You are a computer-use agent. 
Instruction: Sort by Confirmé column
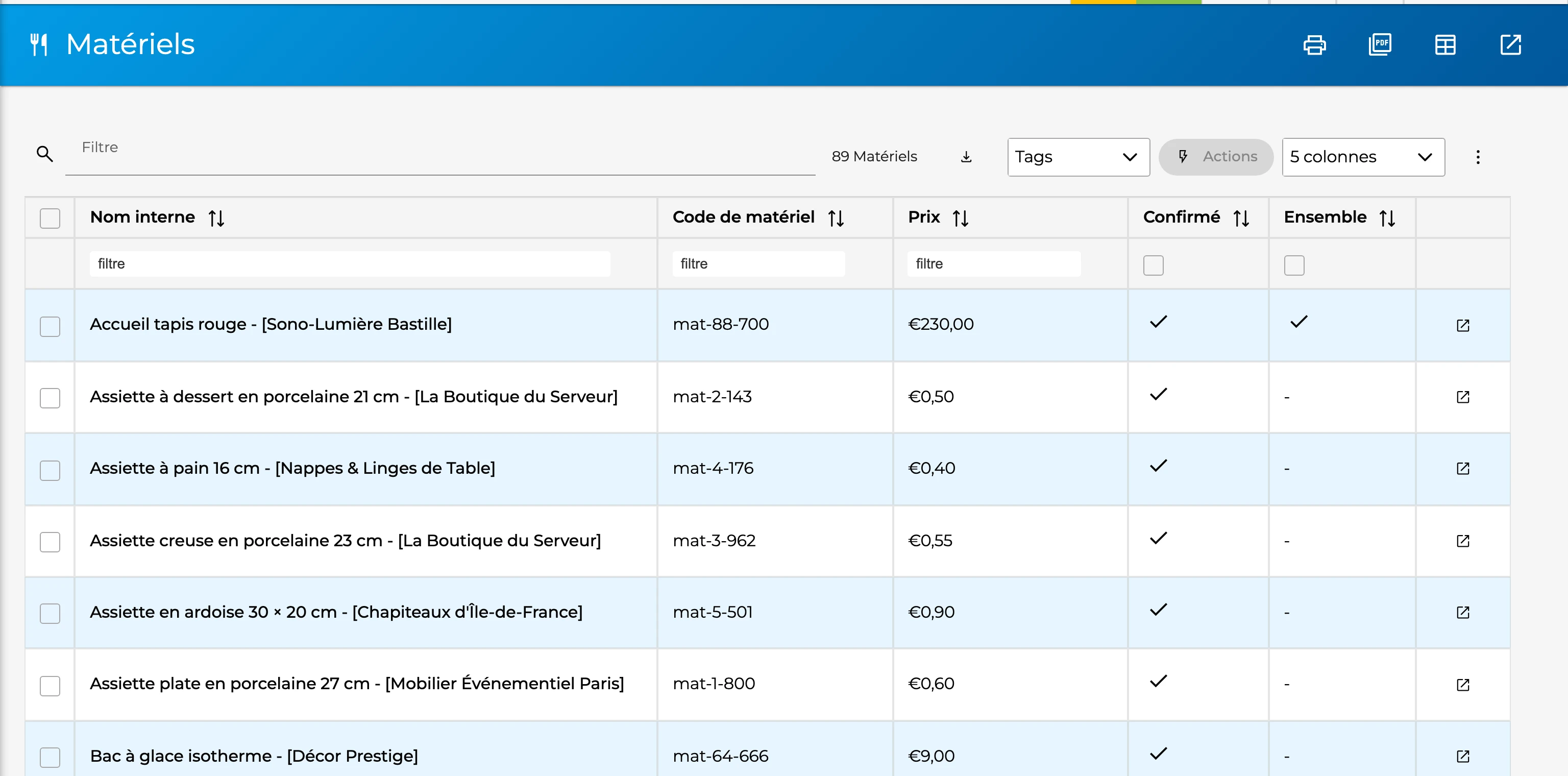(x=1241, y=218)
